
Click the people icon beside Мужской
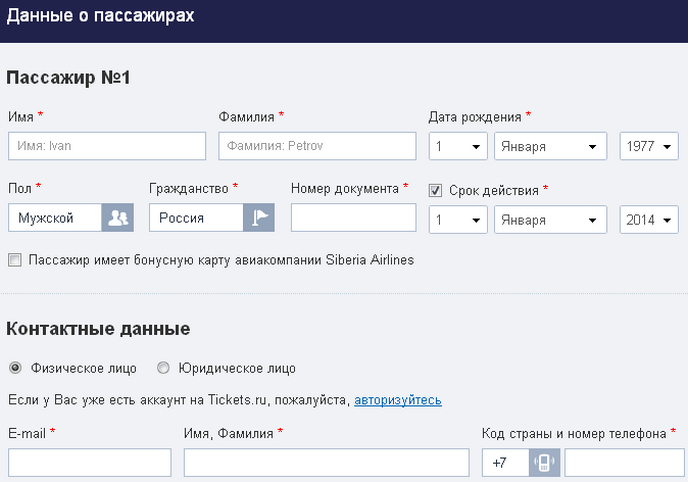tap(118, 218)
